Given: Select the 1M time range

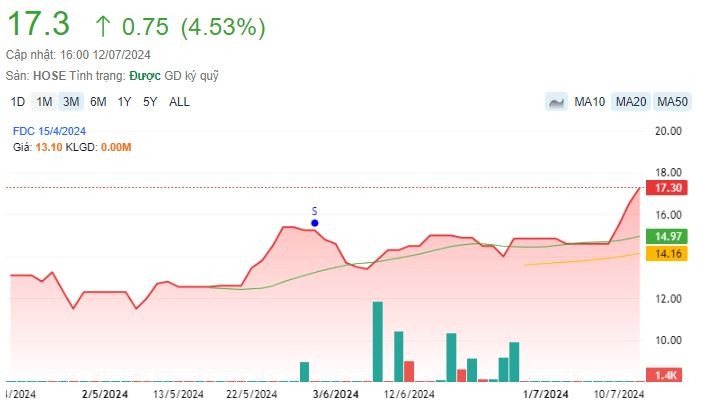Looking at the screenshot, I should click(x=44, y=101).
